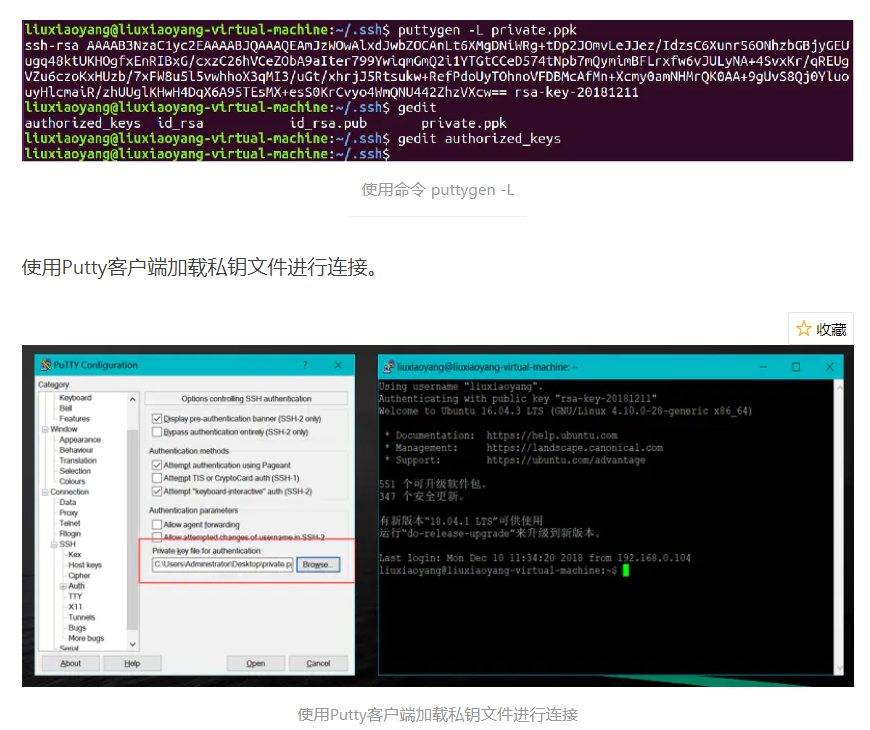
Task: Select Appearance in the category tree
Action: (x=80, y=439)
